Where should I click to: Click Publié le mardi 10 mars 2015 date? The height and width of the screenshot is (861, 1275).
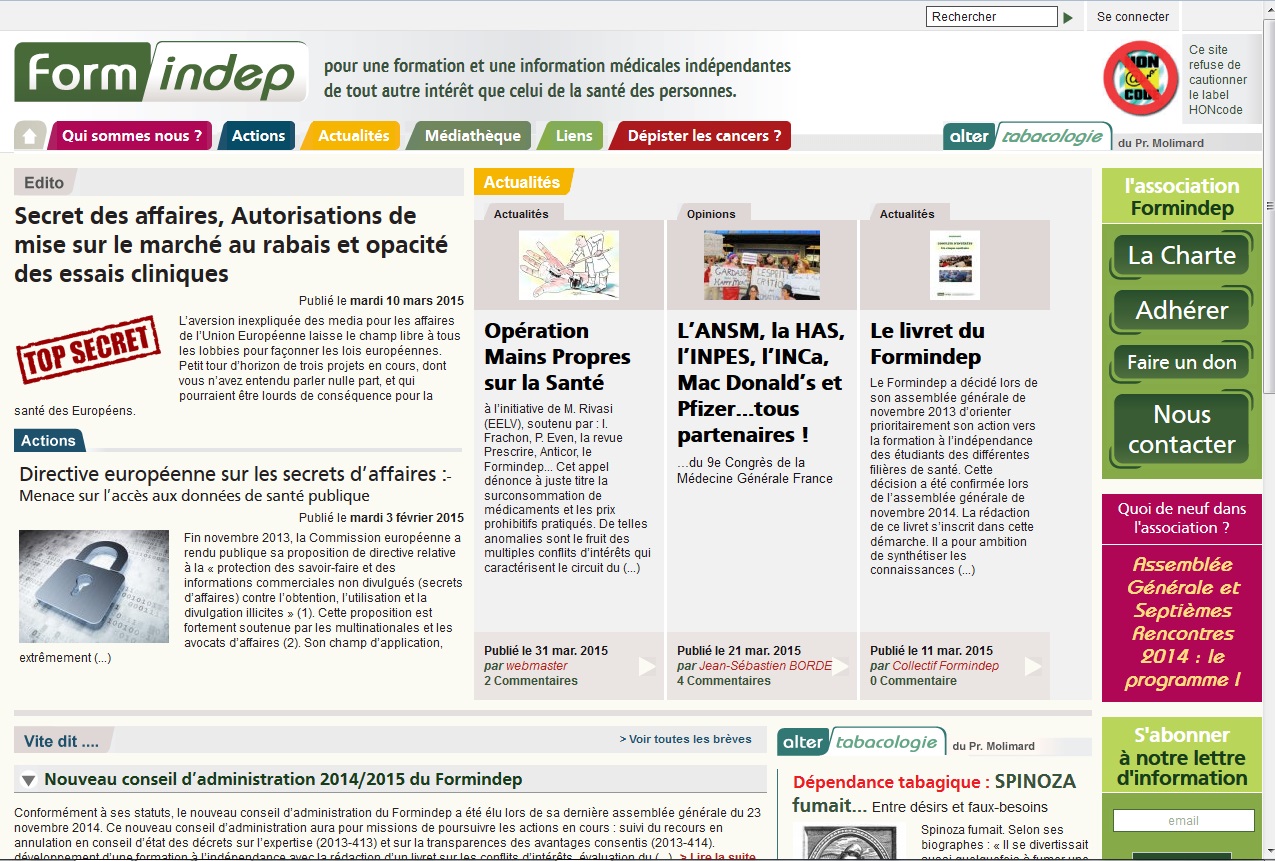click(381, 300)
